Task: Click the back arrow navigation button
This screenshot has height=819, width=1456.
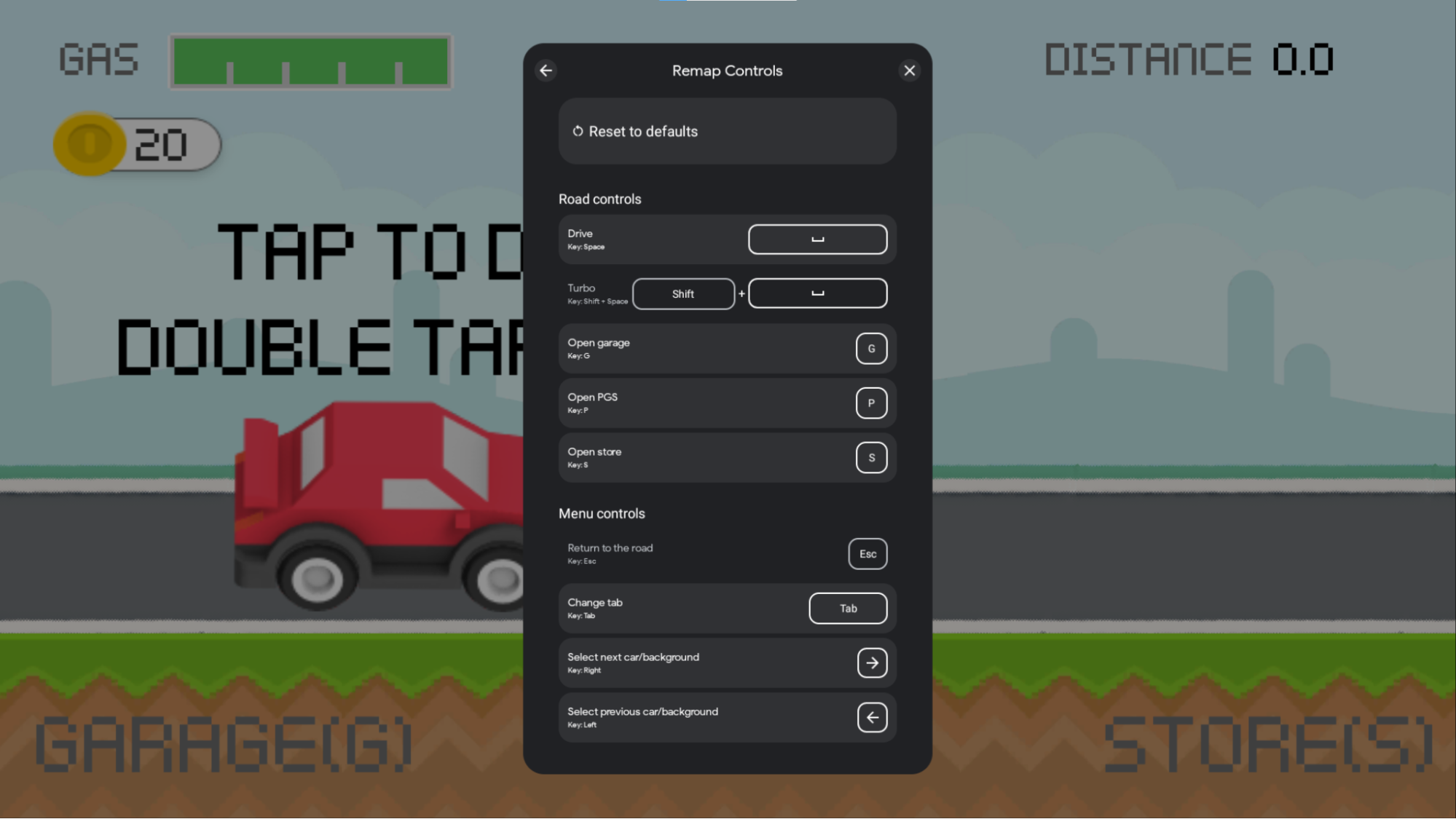Action: coord(546,70)
